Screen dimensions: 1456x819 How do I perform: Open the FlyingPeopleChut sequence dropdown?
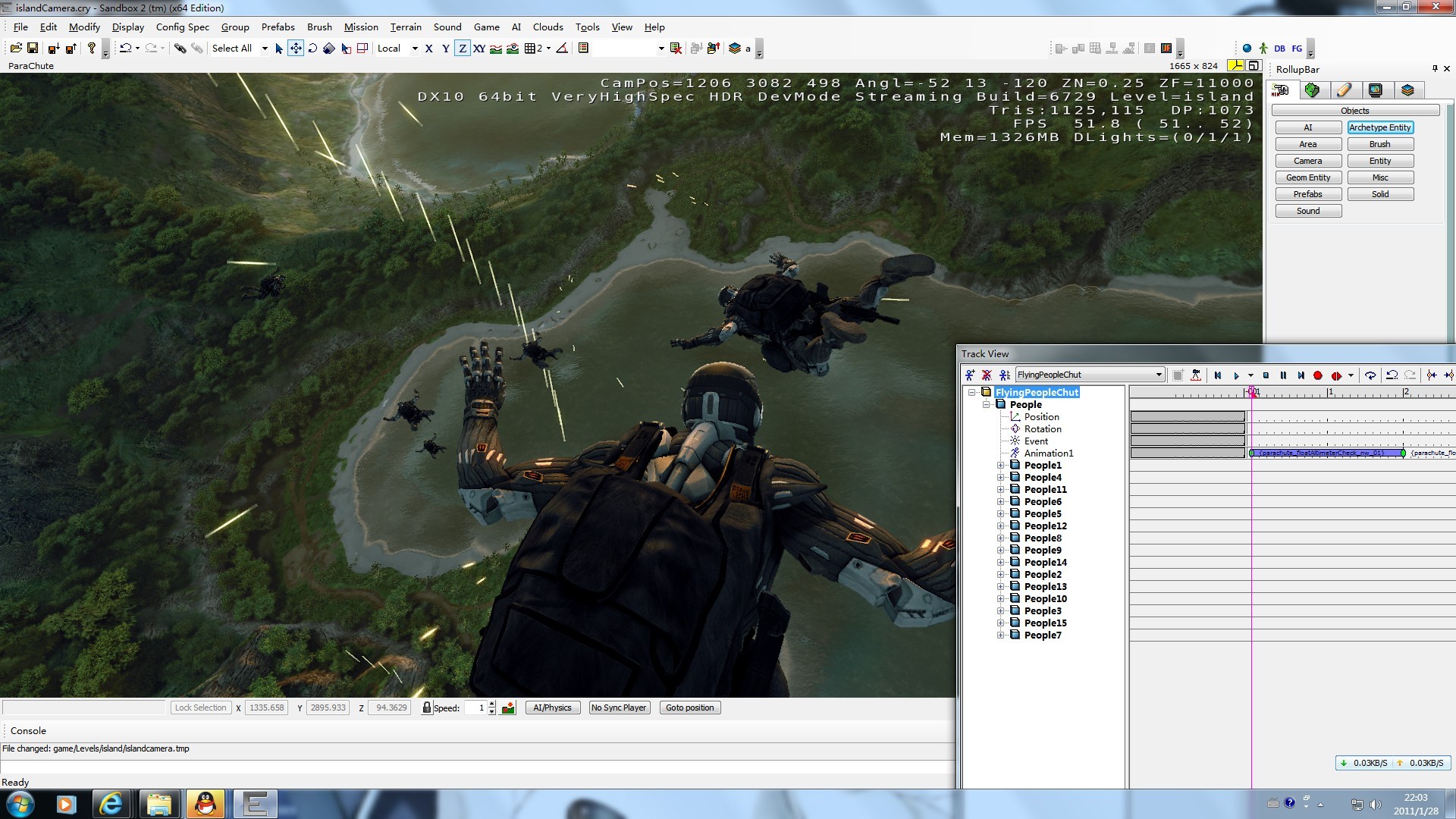pyautogui.click(x=1159, y=375)
